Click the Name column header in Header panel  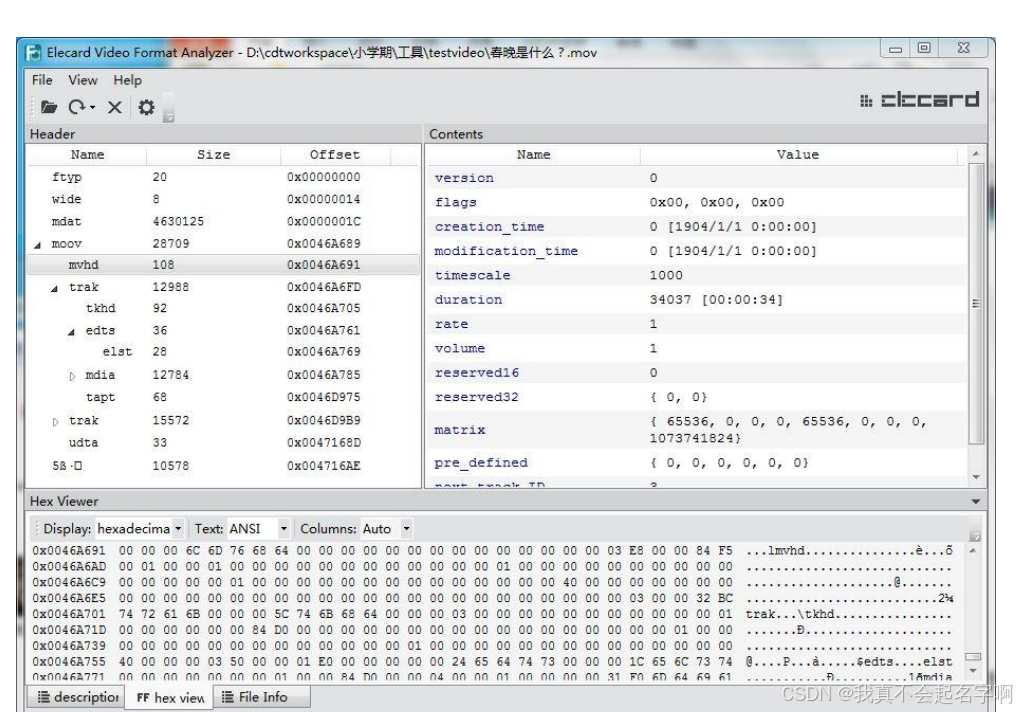pos(88,155)
